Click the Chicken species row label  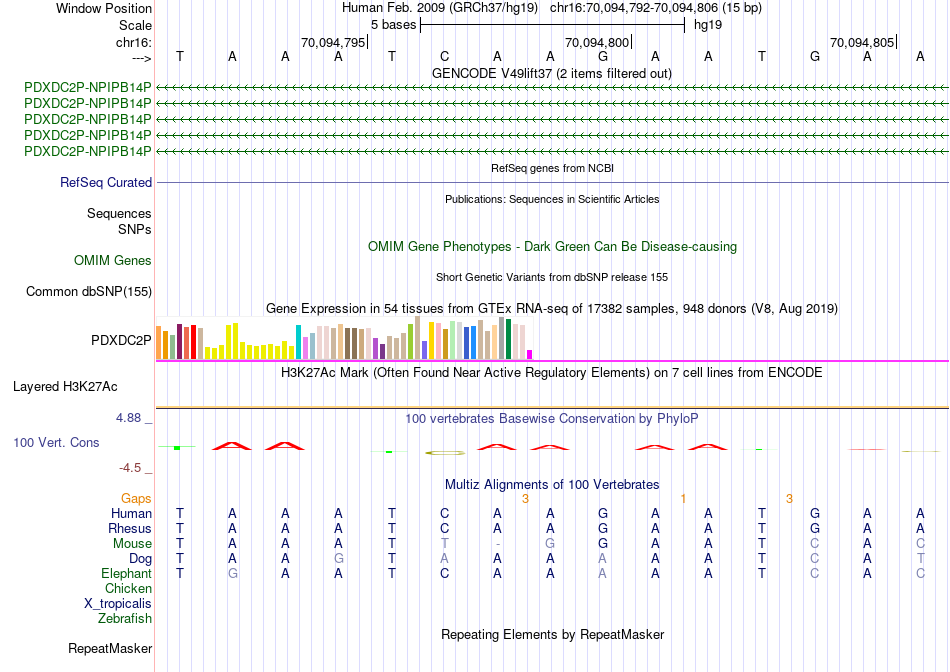click(x=128, y=588)
